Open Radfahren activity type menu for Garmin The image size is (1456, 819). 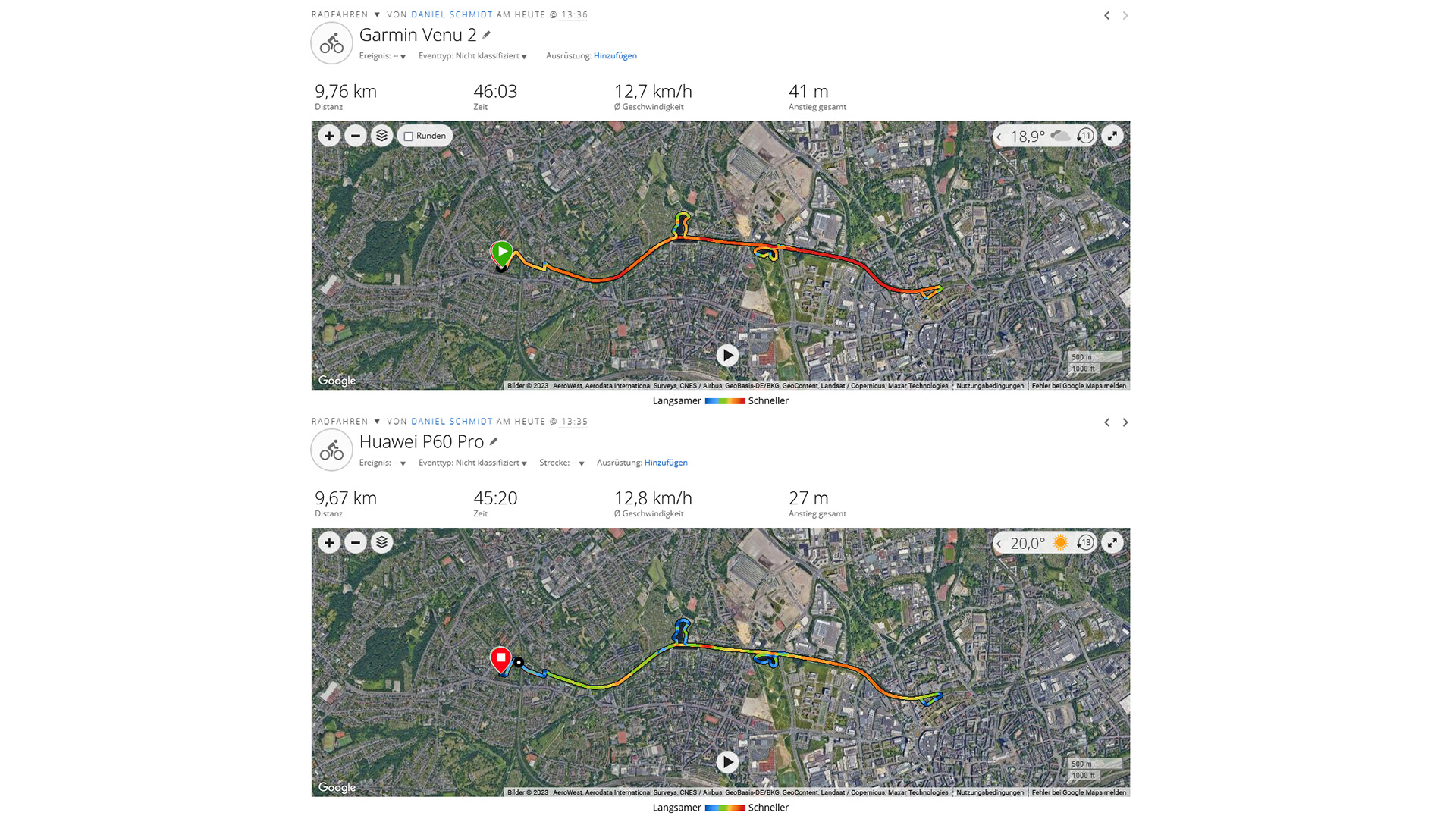(377, 14)
